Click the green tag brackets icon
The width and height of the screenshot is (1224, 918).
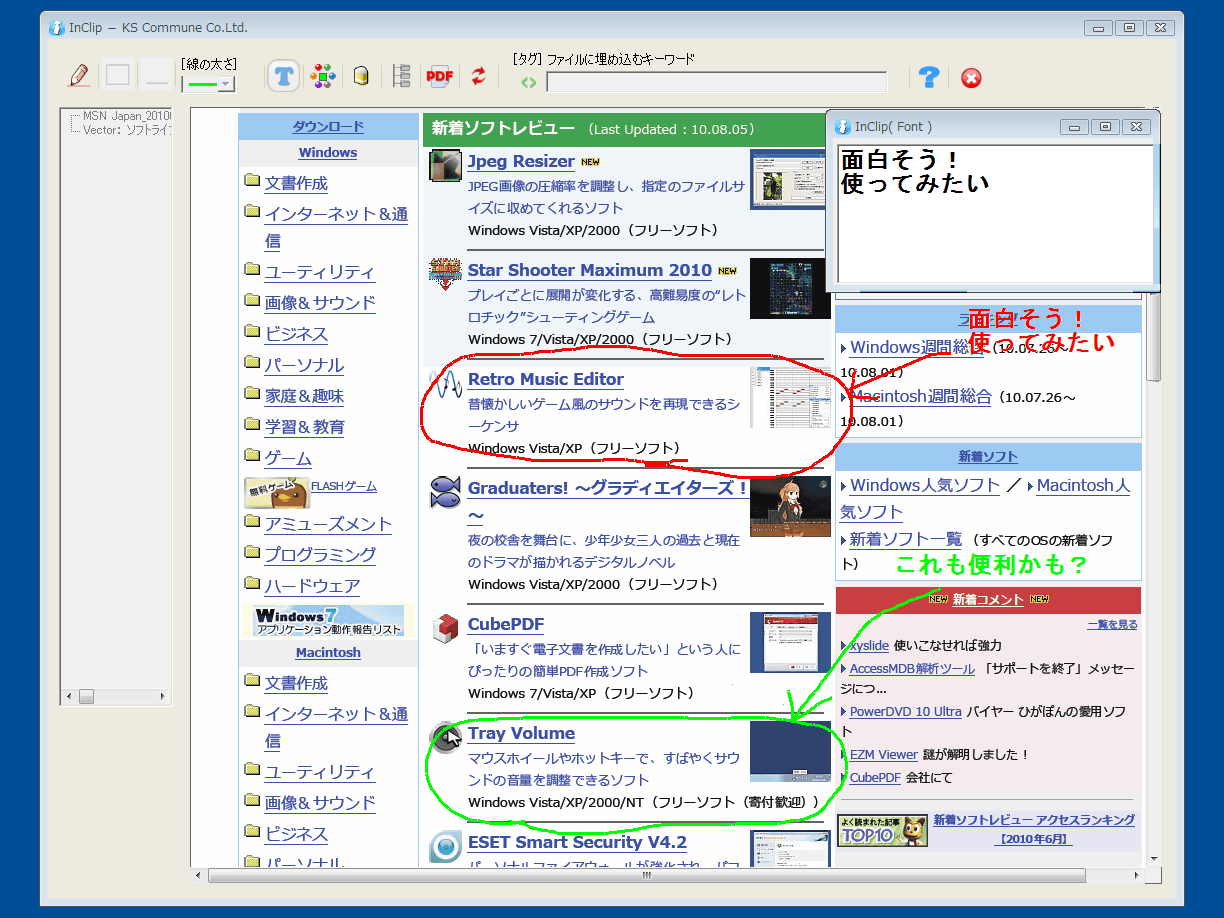(529, 83)
